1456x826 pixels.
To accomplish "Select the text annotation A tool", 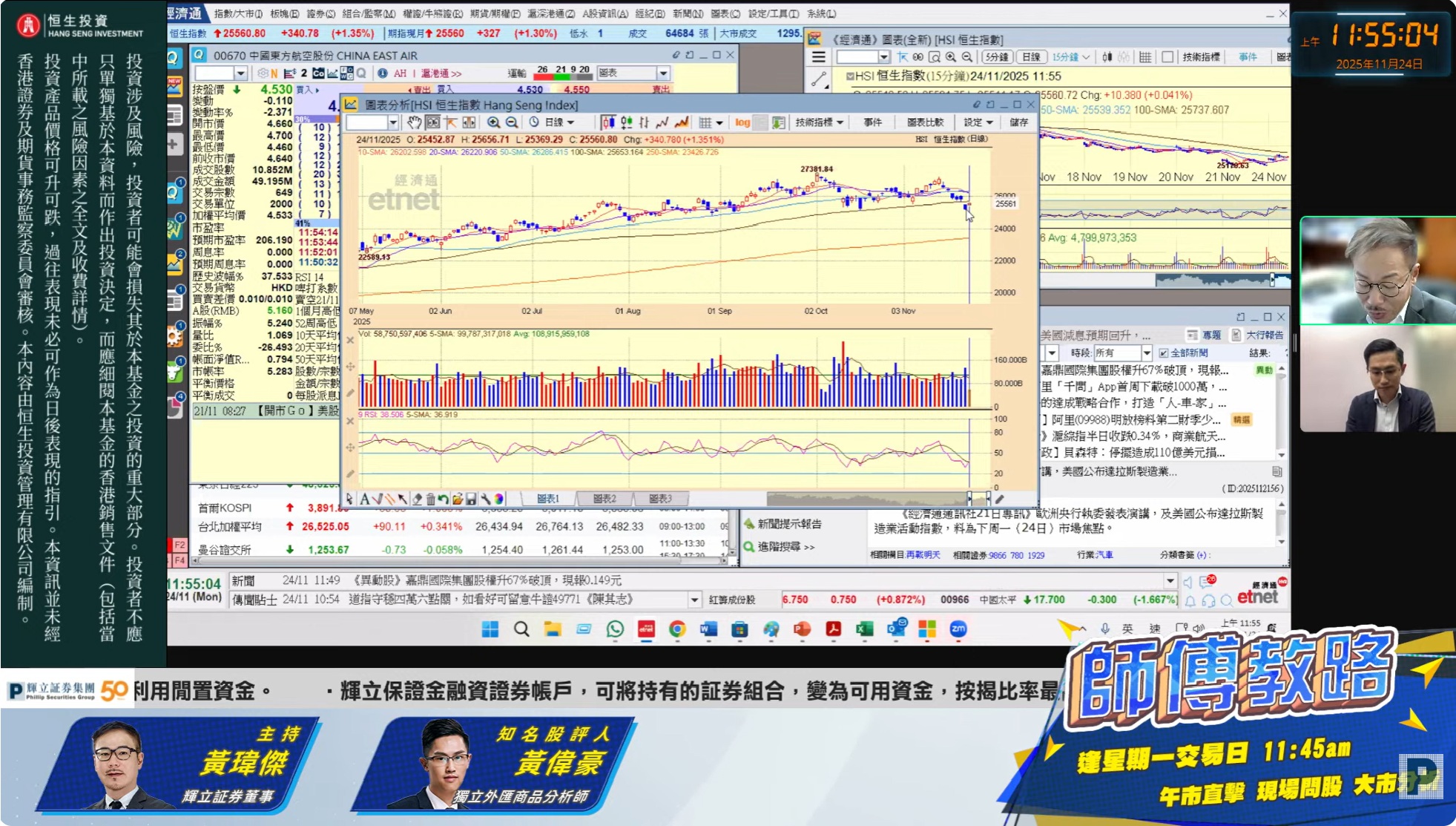I will (x=364, y=499).
